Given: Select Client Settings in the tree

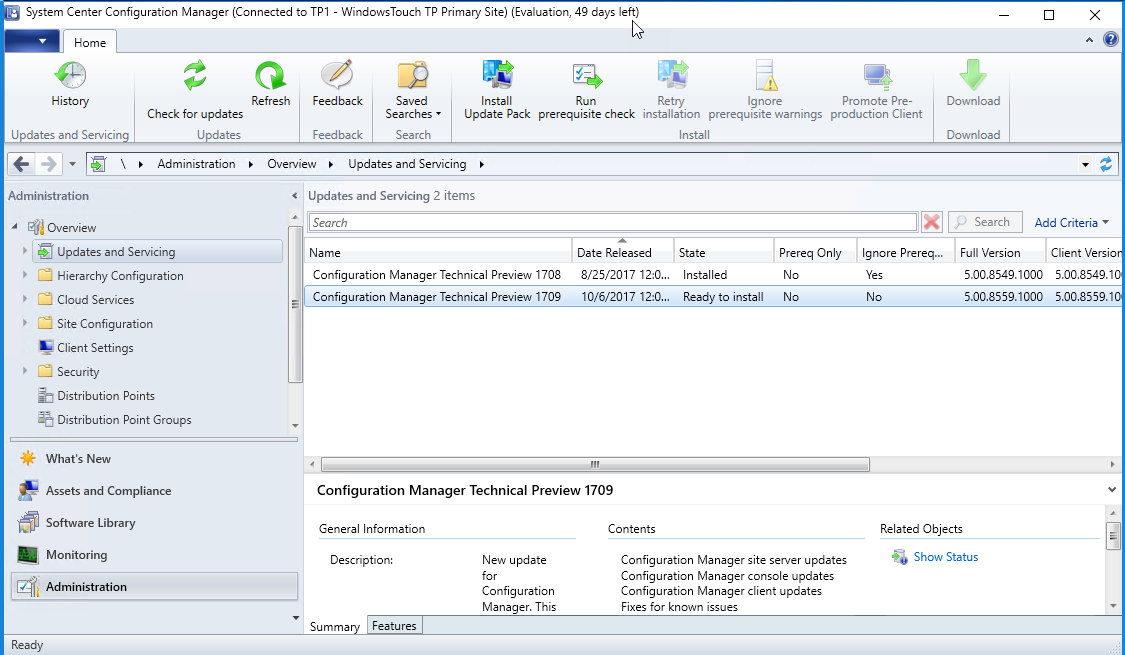Looking at the screenshot, I should [95, 347].
